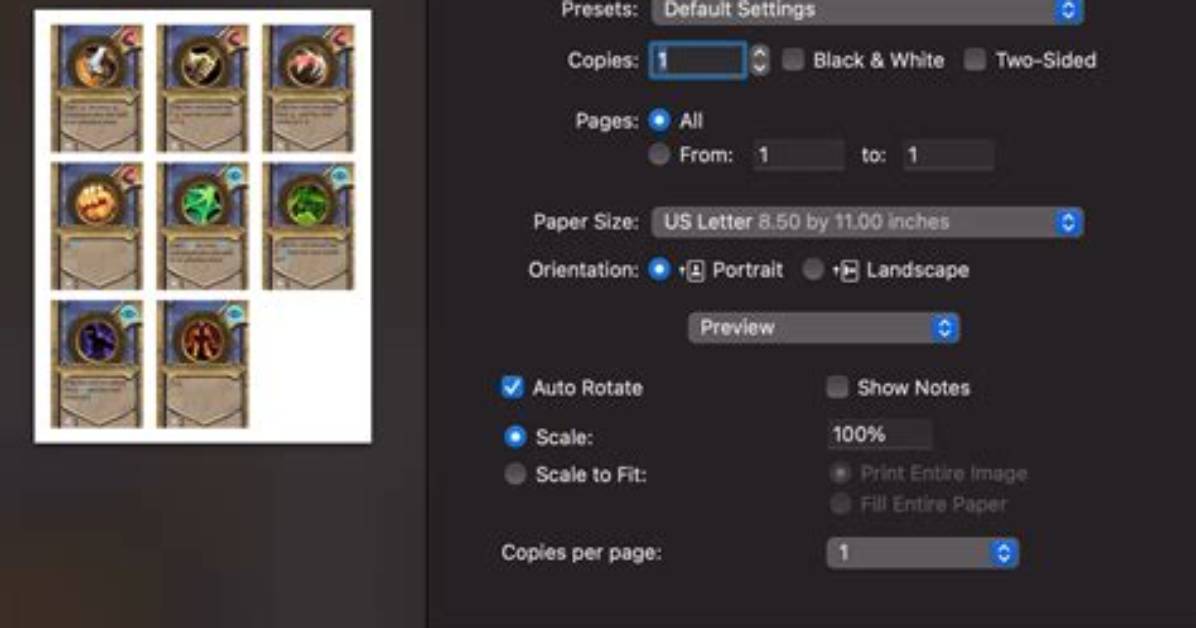Choose the Portrait orientation radio button
This screenshot has width=1196, height=628.
click(x=659, y=269)
